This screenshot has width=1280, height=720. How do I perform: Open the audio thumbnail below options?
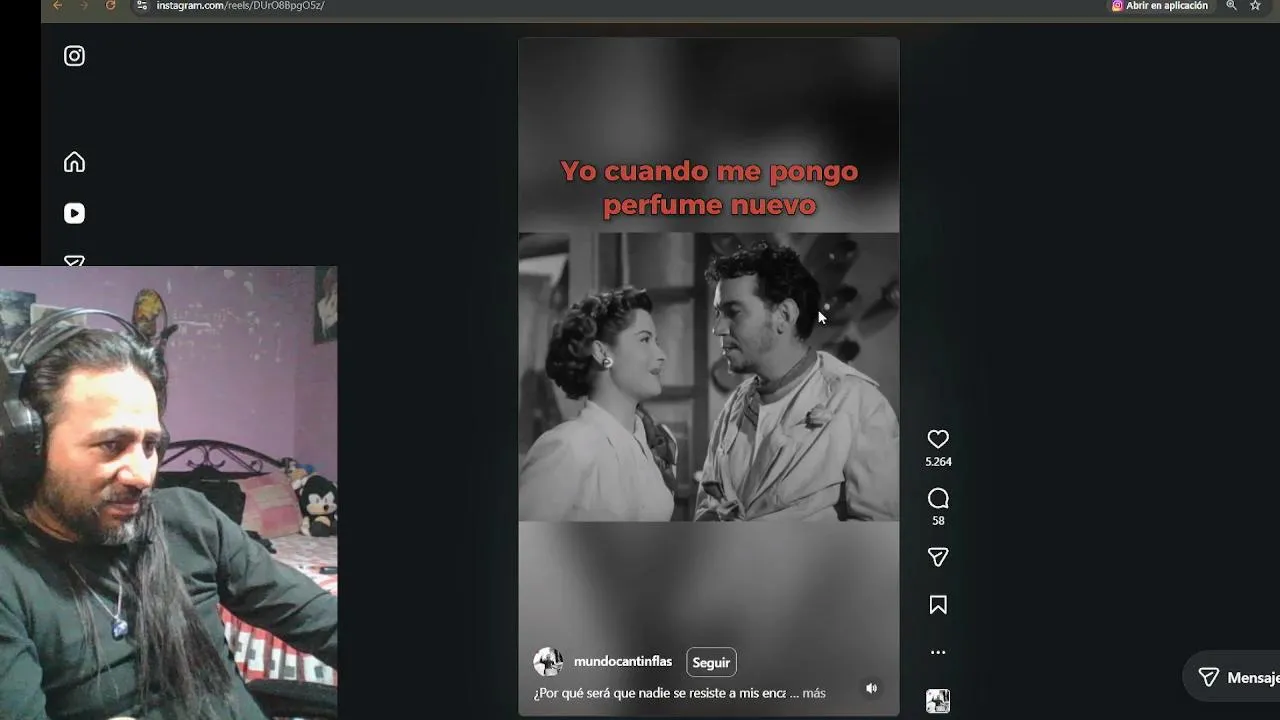[938, 701]
